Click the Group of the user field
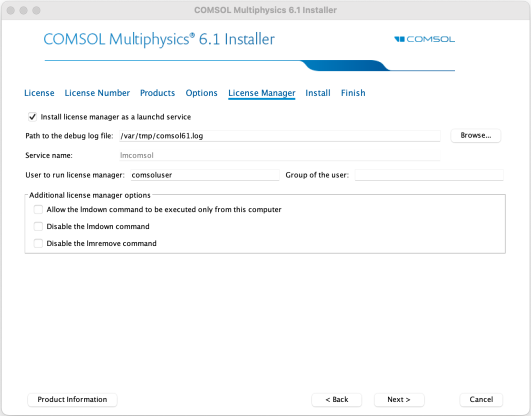Image resolution: width=531 pixels, height=416 pixels. pyautogui.click(x=429, y=175)
